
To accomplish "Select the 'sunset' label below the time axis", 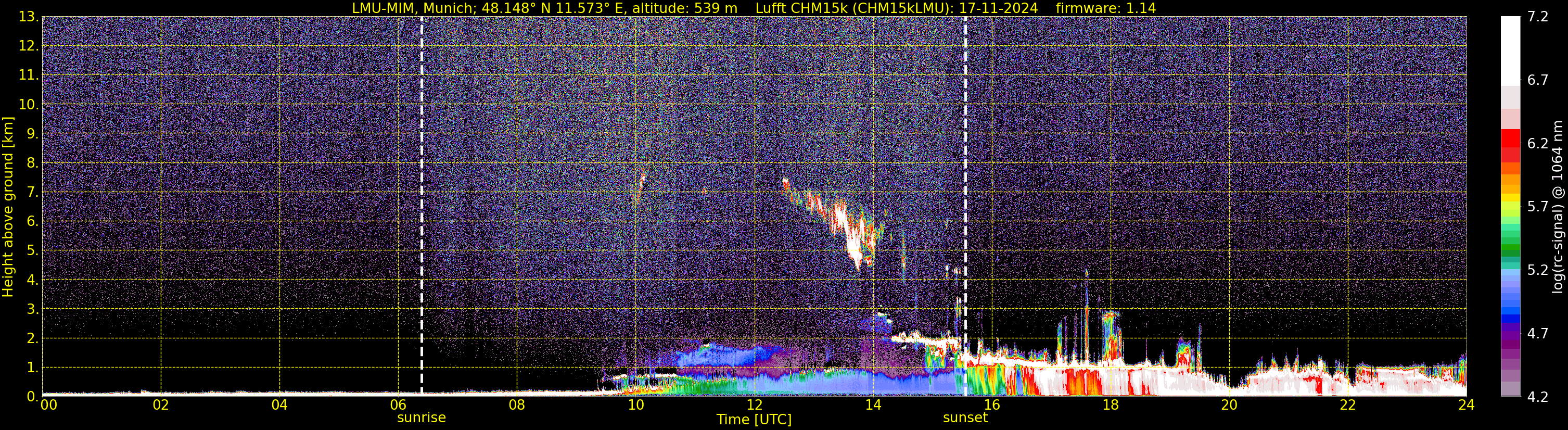I will 965,418.
